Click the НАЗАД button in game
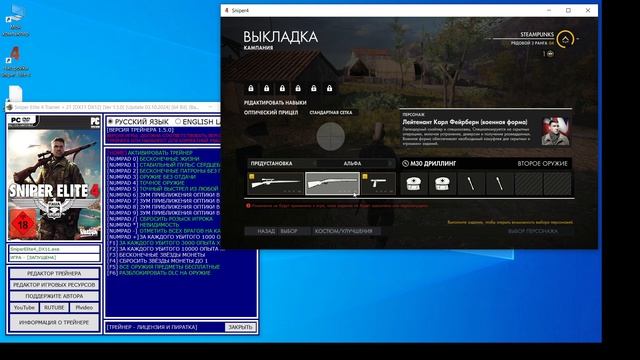The width and height of the screenshot is (640, 360). tap(261, 231)
